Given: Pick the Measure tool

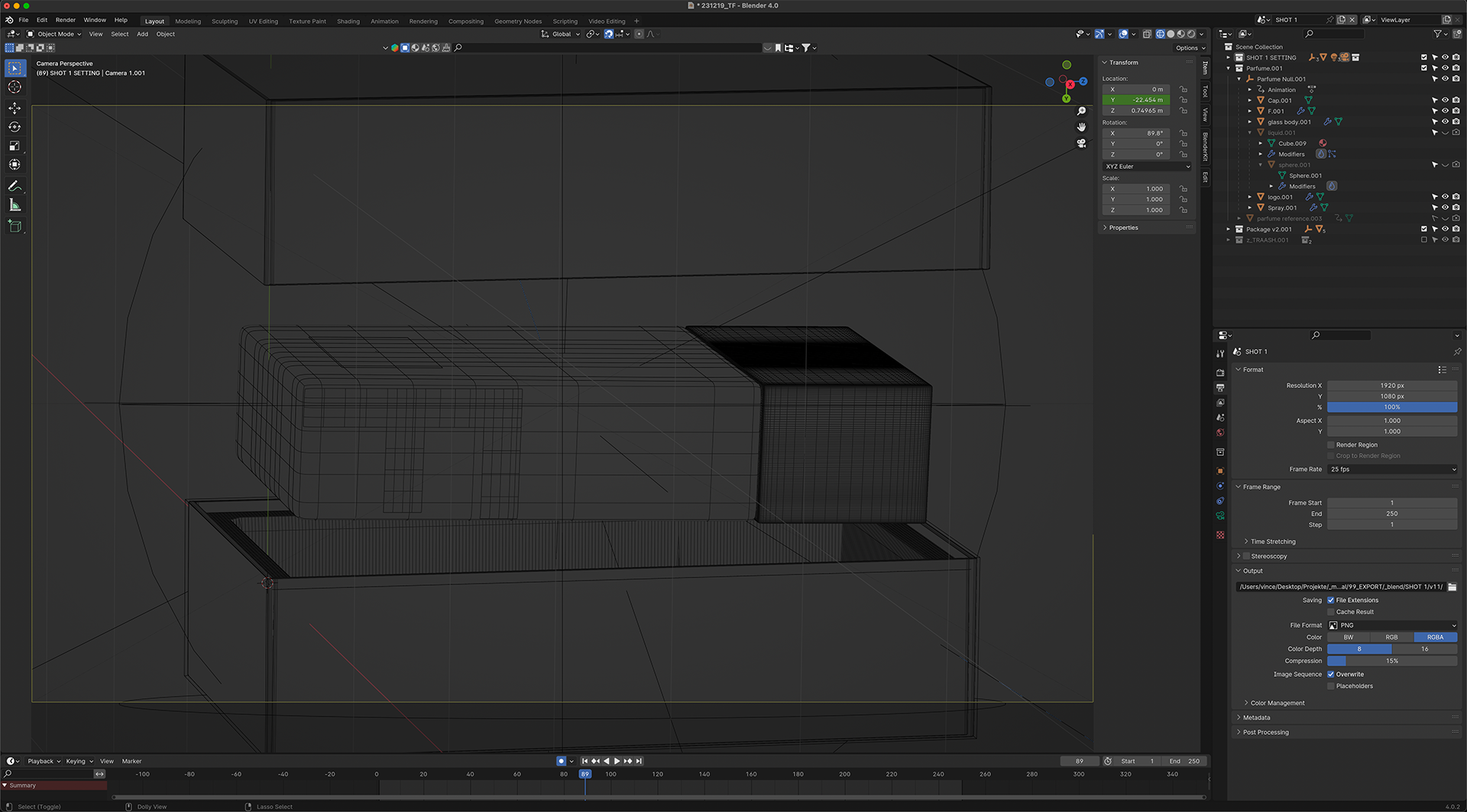Looking at the screenshot, I should pyautogui.click(x=15, y=205).
